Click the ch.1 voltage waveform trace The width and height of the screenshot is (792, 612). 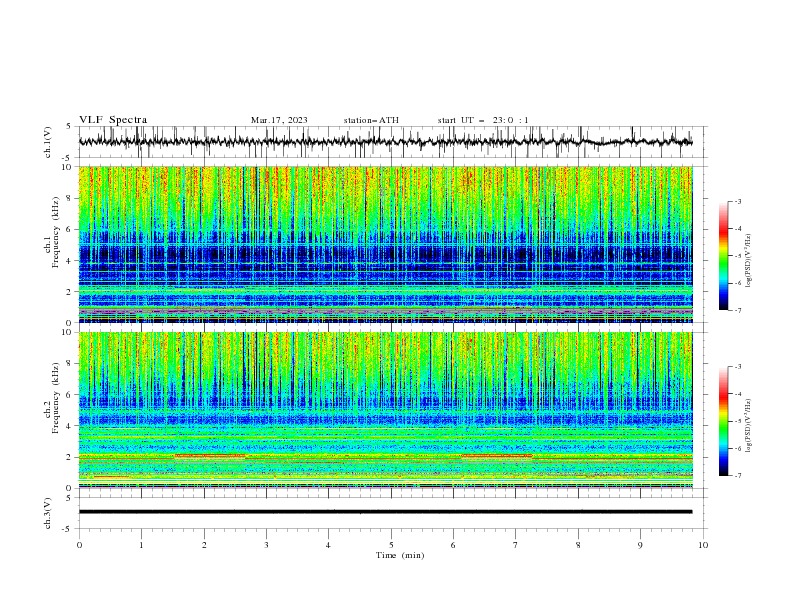(x=385, y=142)
